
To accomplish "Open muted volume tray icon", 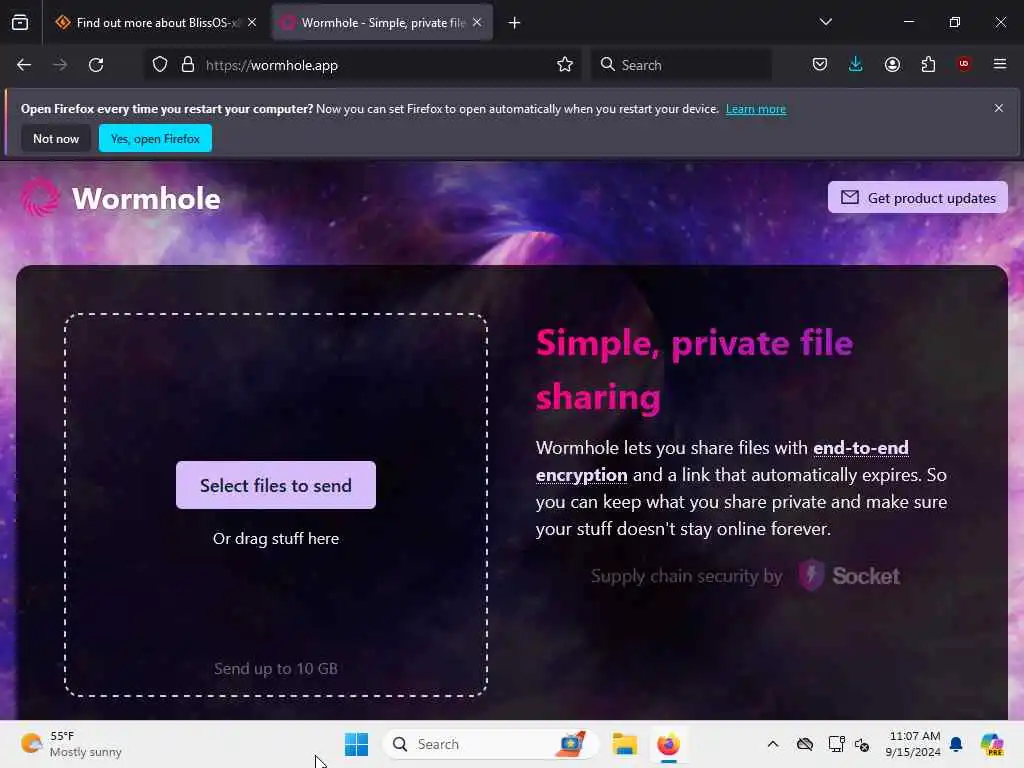I will click(861, 744).
